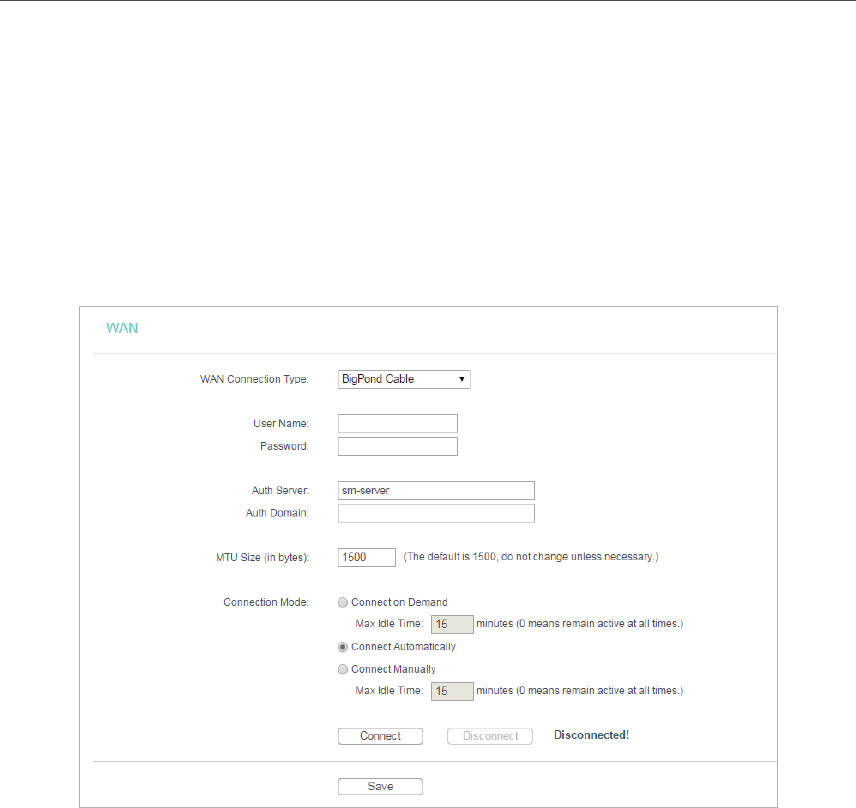856x808 pixels.
Task: Click the User Name label
Action: [281, 424]
